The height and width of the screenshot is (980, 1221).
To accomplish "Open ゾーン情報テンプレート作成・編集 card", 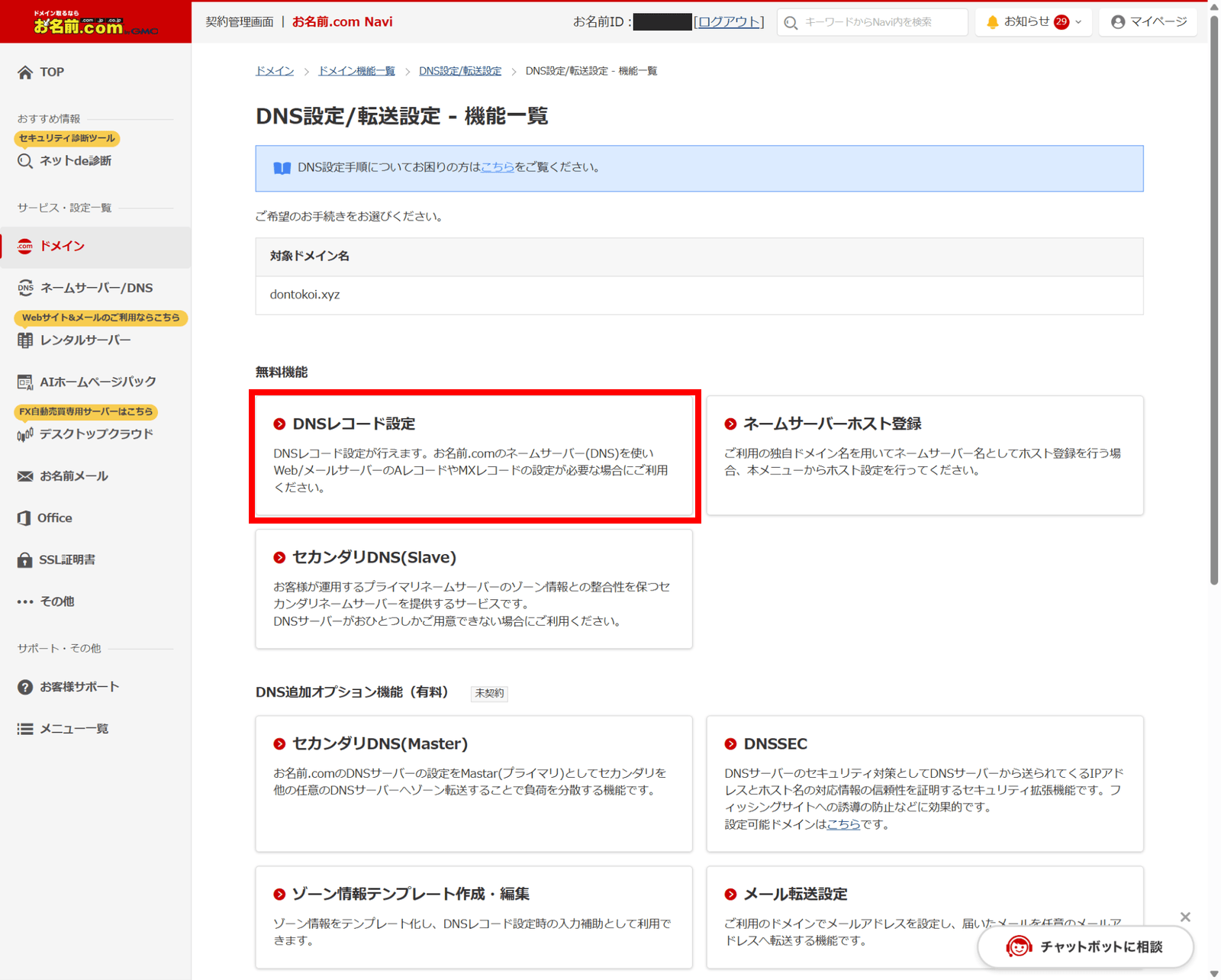I will point(474,917).
